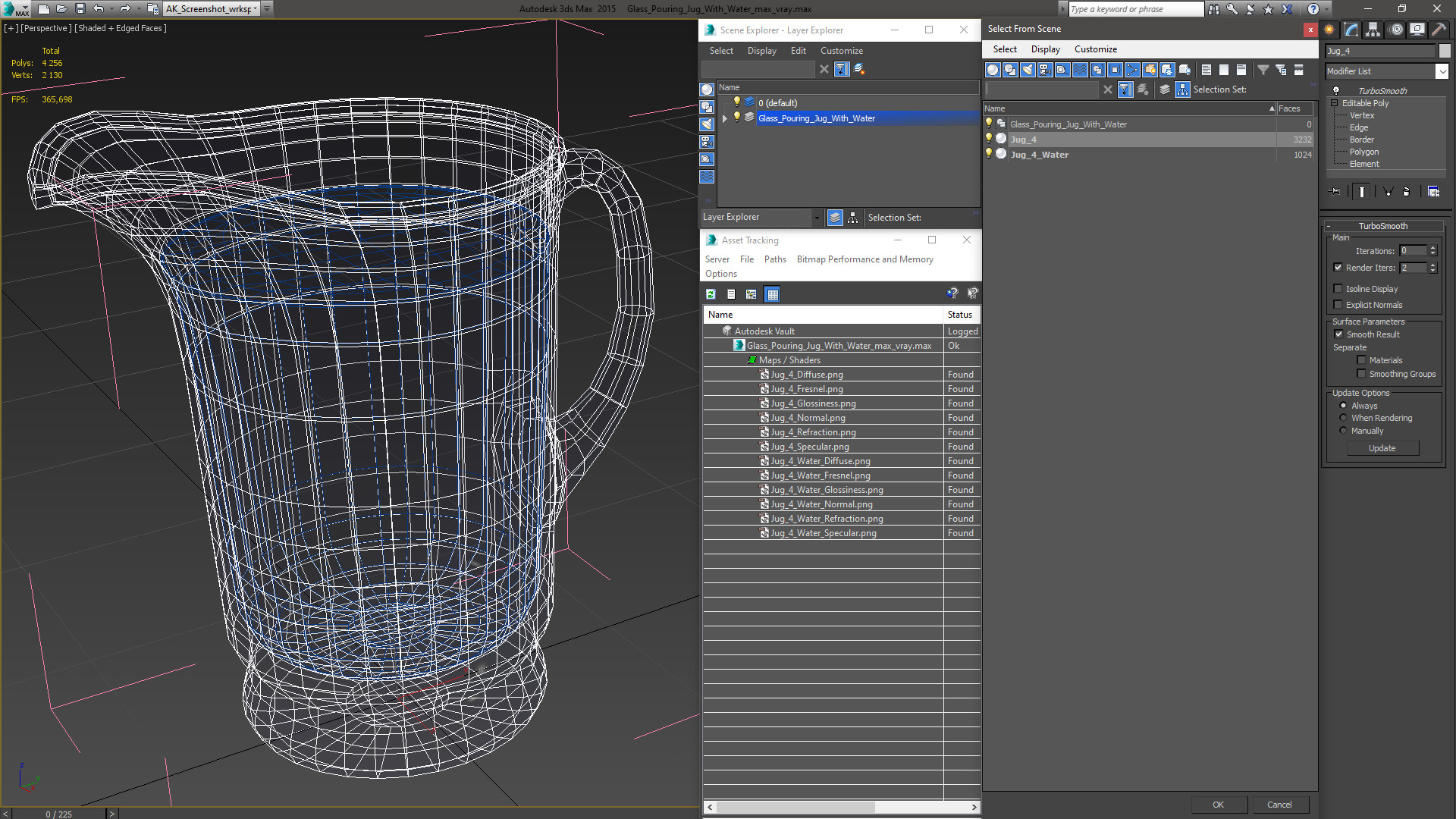Open the Motion command panel tab
The width and height of the screenshot is (1456, 819).
click(x=1395, y=30)
